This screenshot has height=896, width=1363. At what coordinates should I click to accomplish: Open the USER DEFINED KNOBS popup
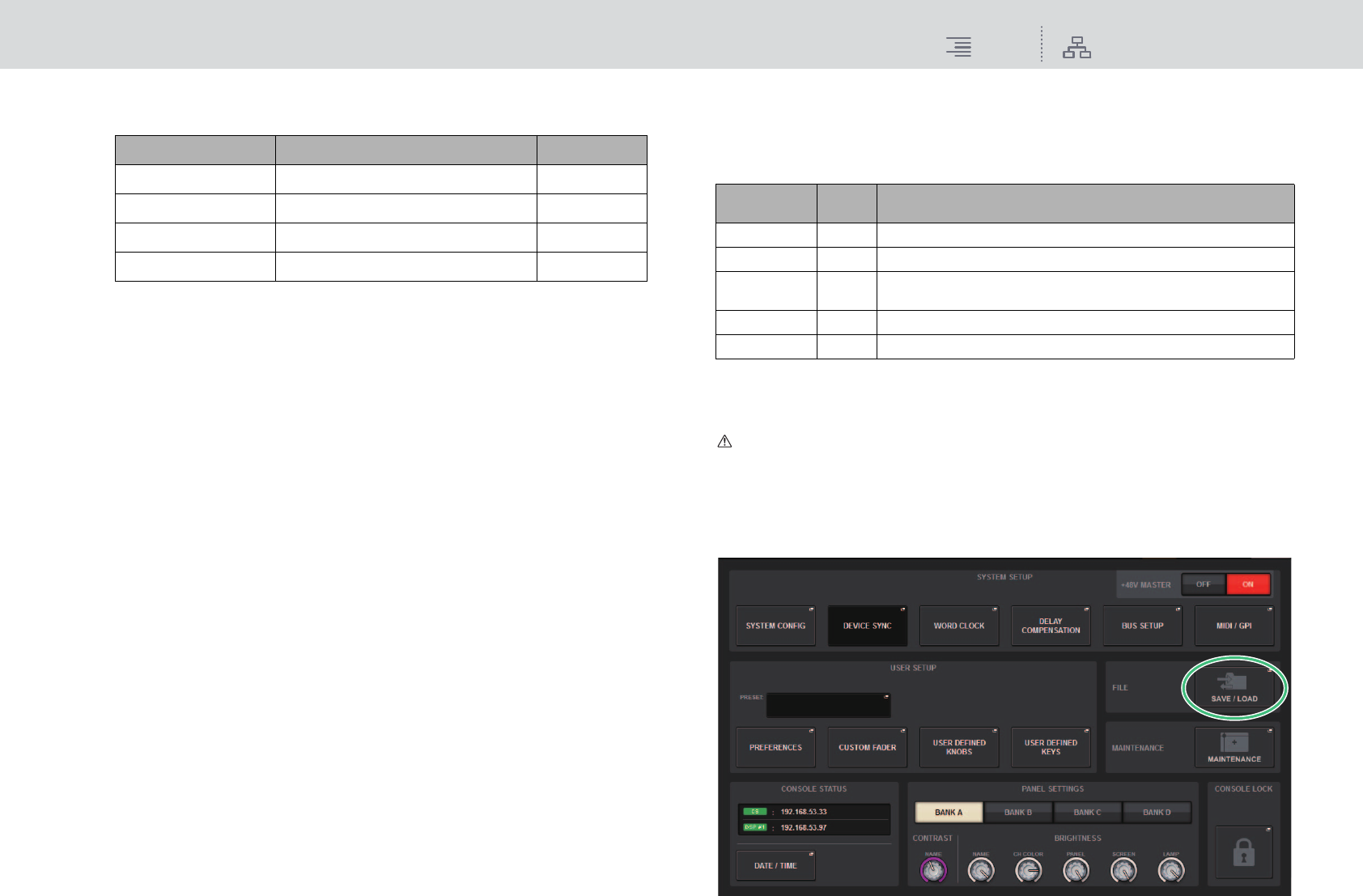point(959,748)
